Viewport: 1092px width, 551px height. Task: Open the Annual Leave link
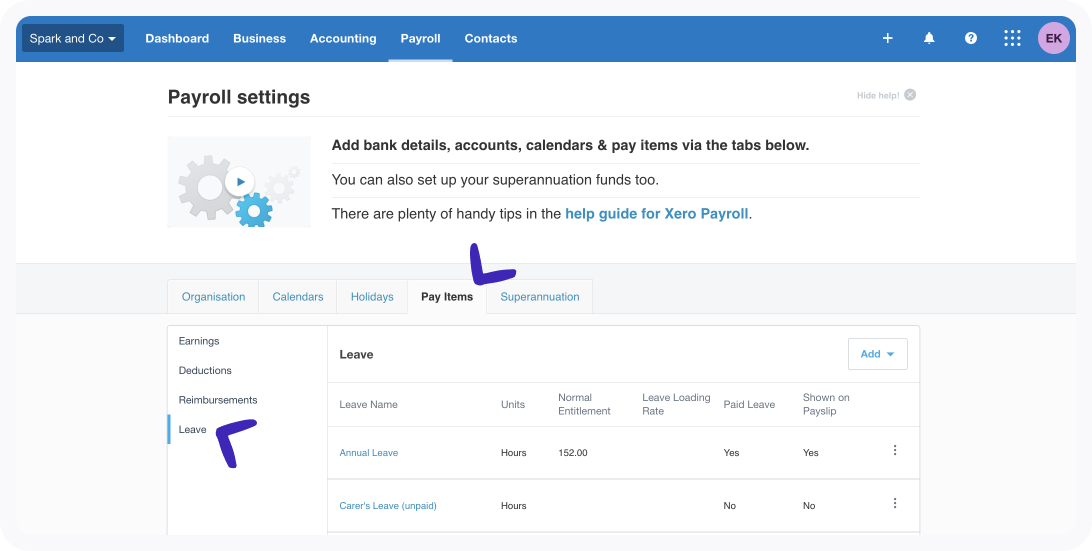coord(368,453)
